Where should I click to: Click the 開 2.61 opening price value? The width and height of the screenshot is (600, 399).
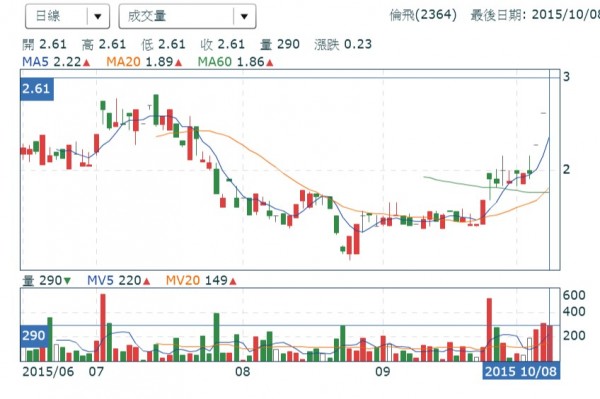(x=44, y=44)
